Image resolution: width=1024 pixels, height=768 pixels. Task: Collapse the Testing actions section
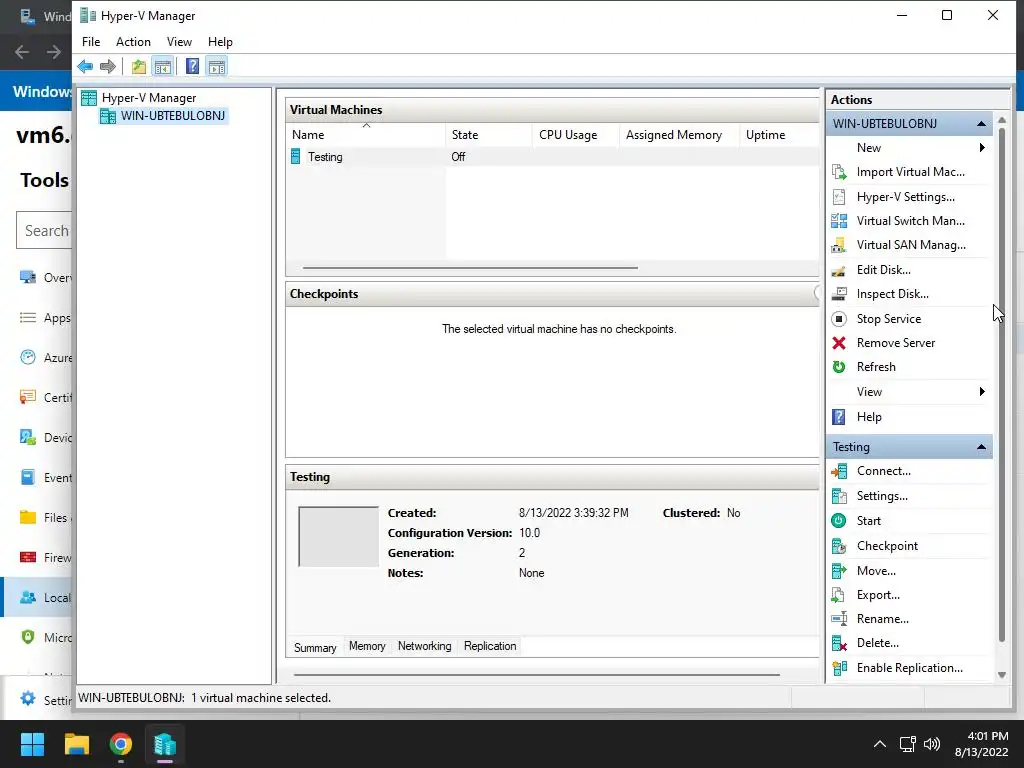tap(981, 447)
